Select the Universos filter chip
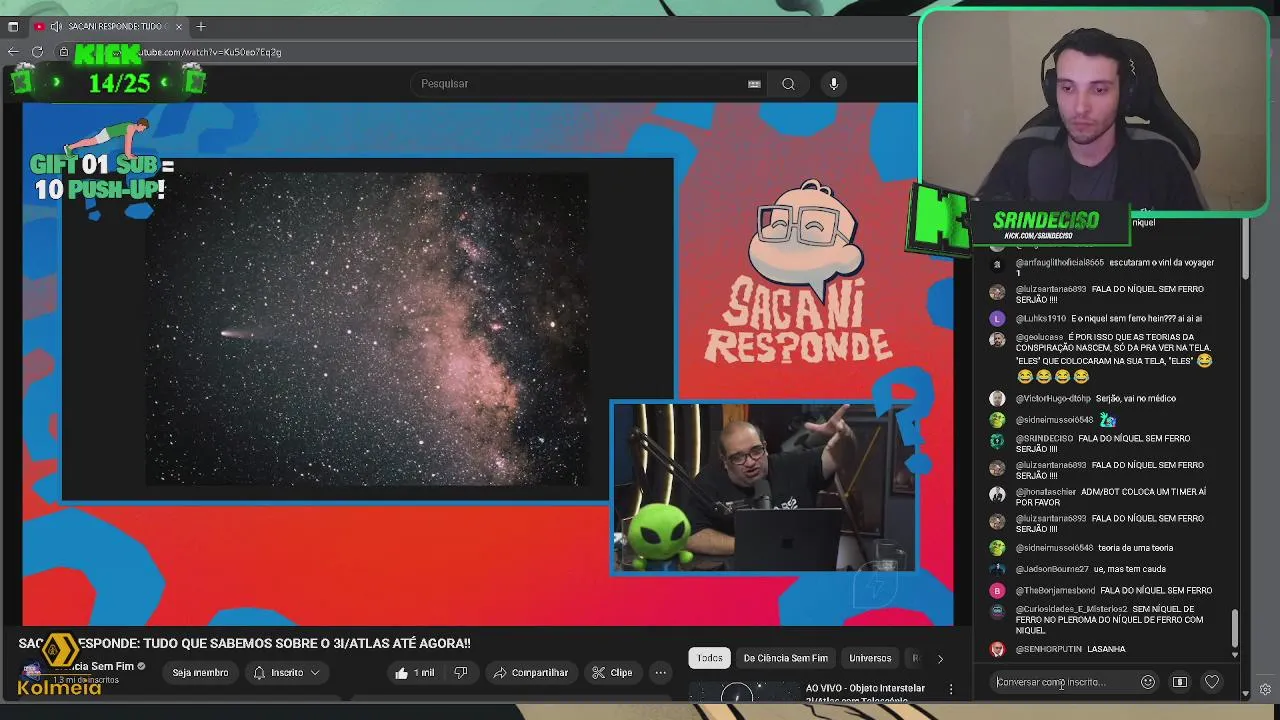Screen dimensions: 1280x720 [870, 658]
